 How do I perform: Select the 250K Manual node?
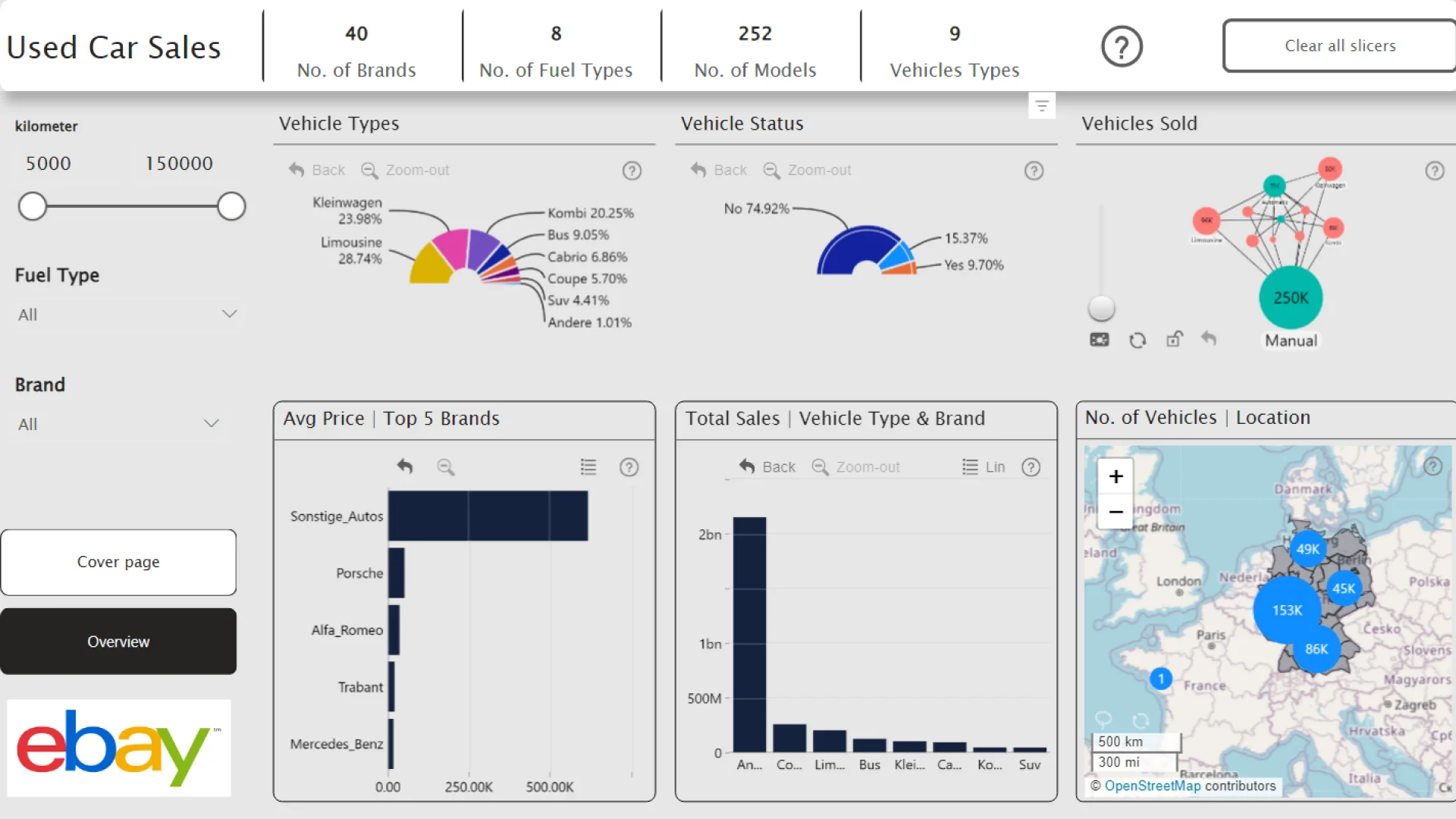pos(1291,297)
